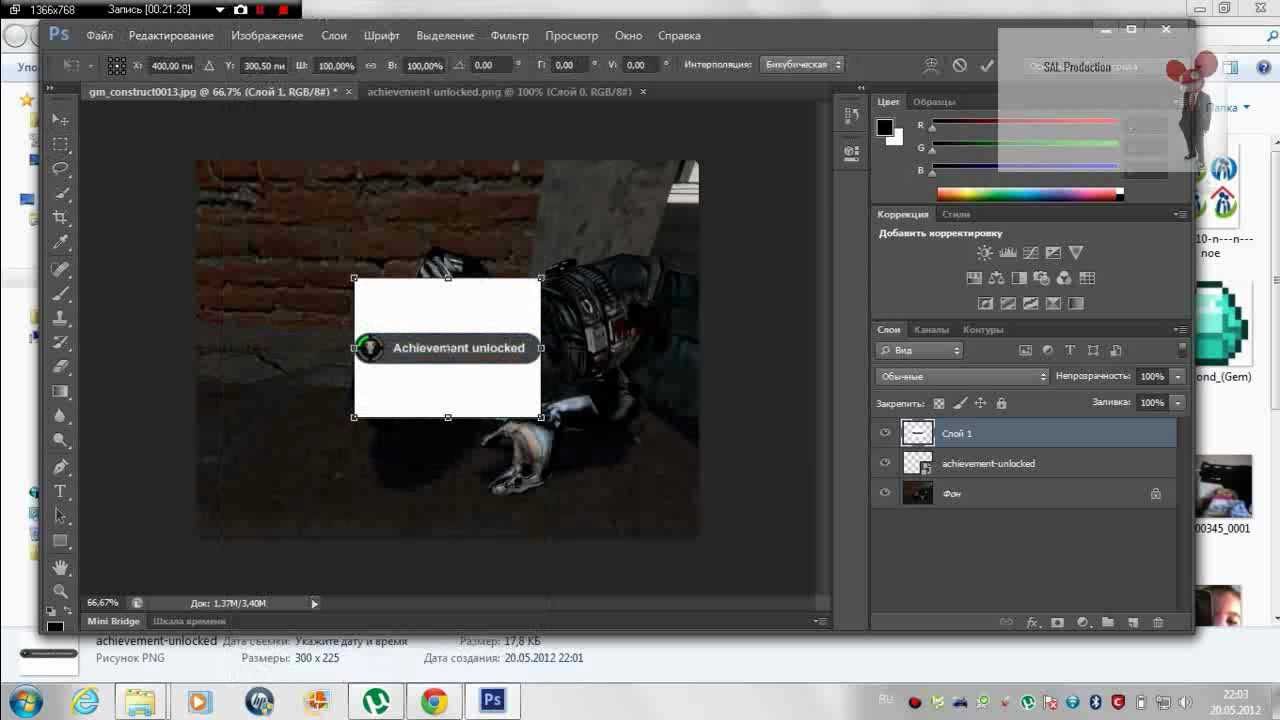
Task: Click the width Ш 100,00% field
Action: [x=336, y=66]
